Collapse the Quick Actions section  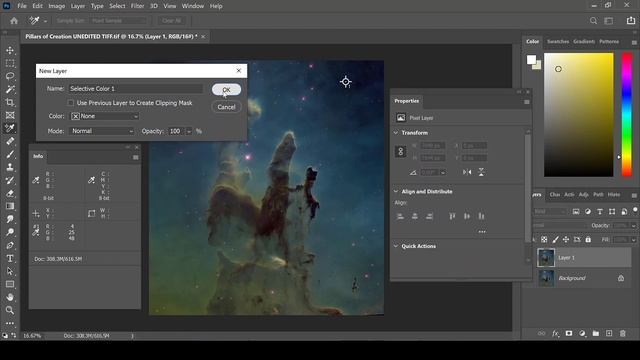click(x=396, y=246)
